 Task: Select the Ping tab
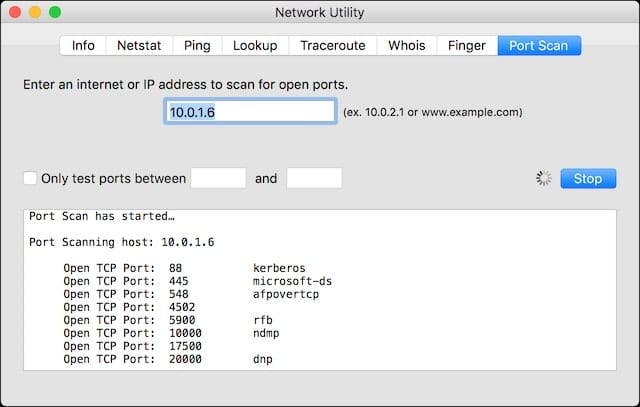click(x=196, y=45)
